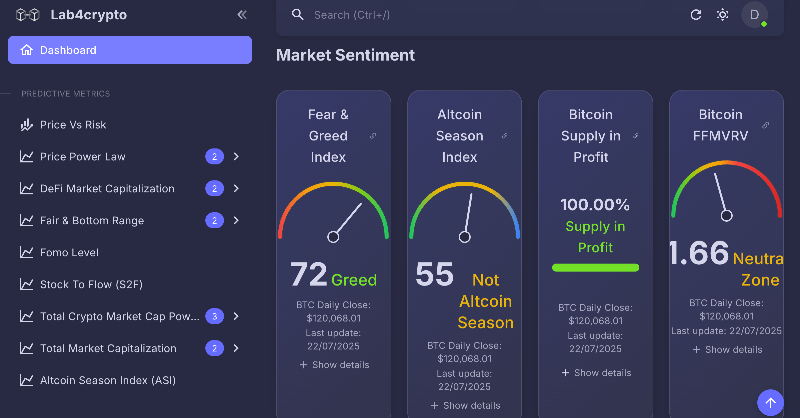This screenshot has width=800, height=418.
Task: Click the Total Crypto Market Cap chart icon
Action: pos(27,316)
